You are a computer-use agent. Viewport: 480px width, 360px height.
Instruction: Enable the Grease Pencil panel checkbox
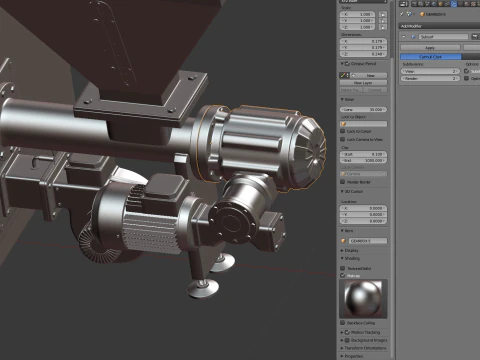coord(347,64)
